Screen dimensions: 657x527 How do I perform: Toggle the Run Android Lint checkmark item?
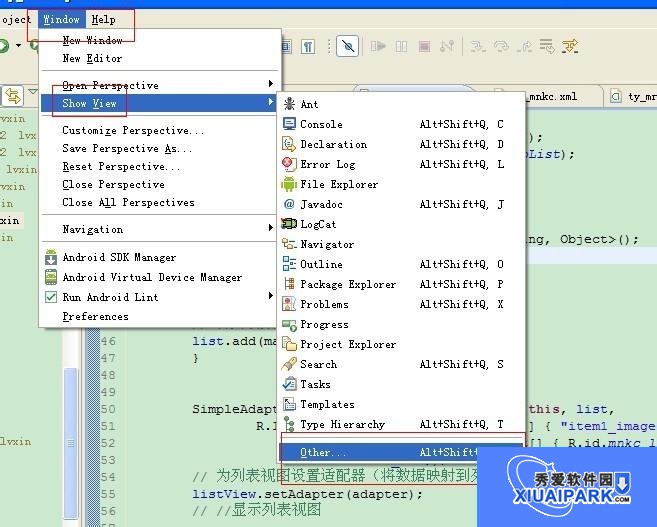point(159,297)
